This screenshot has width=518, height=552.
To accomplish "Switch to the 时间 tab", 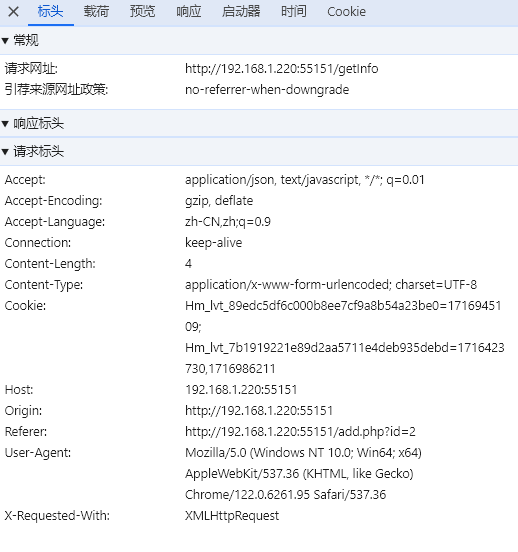I will coord(294,12).
